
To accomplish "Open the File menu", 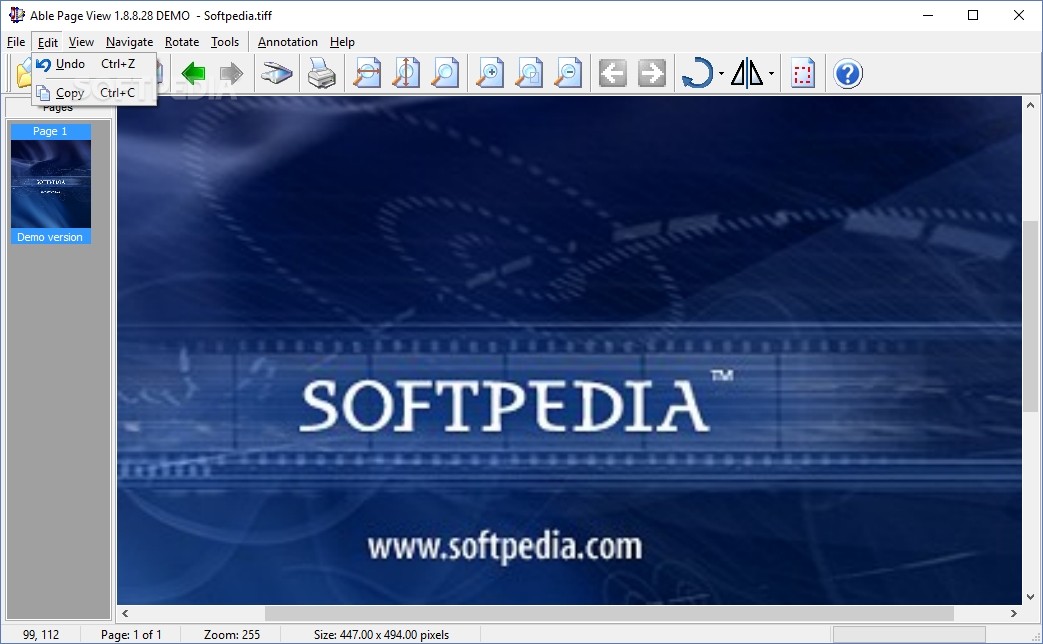I will pos(16,42).
